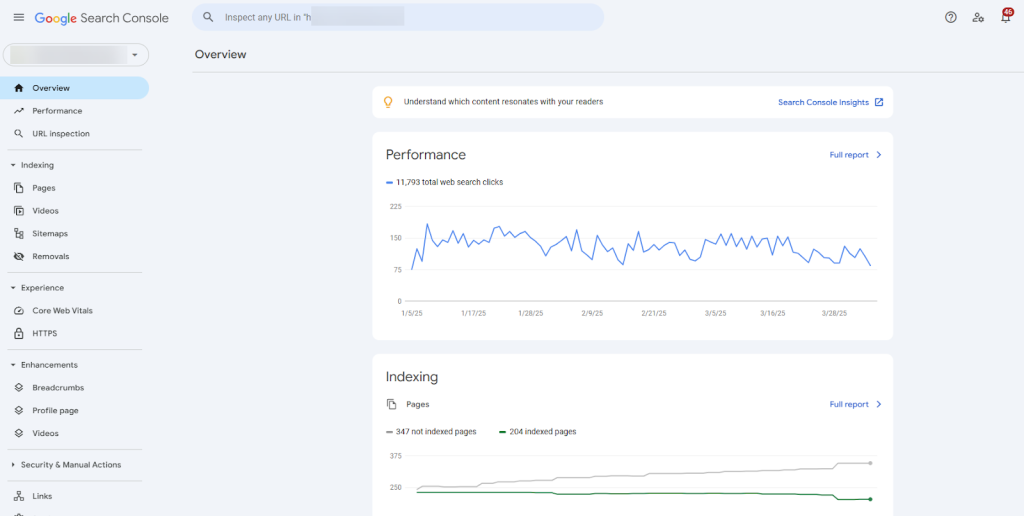This screenshot has height=516, width=1024.
Task: Click the Pages icon in the sidebar
Action: [19, 188]
